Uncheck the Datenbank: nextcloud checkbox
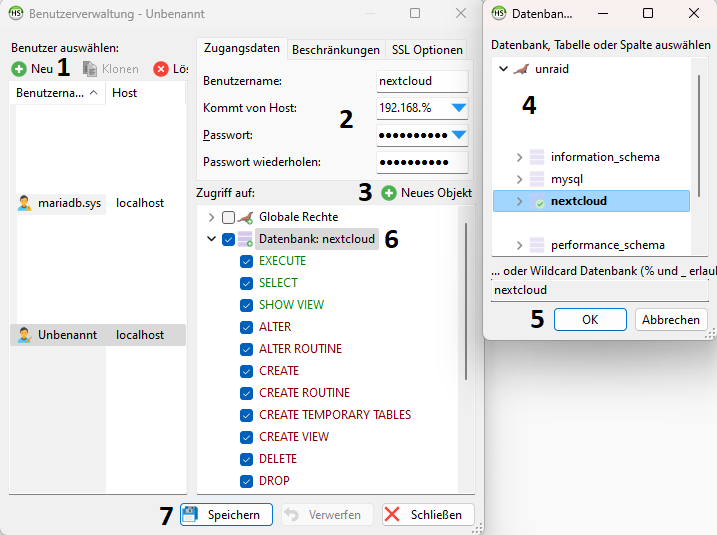Viewport: 717px width, 535px height. pos(228,239)
